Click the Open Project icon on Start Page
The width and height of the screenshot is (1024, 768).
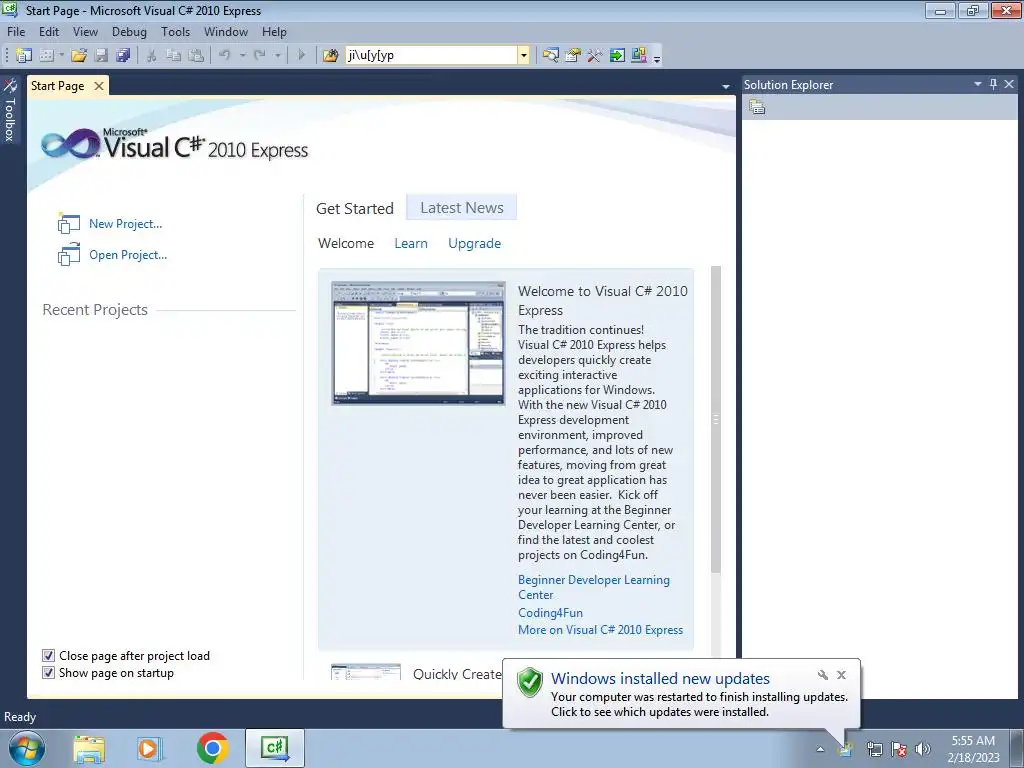point(69,255)
